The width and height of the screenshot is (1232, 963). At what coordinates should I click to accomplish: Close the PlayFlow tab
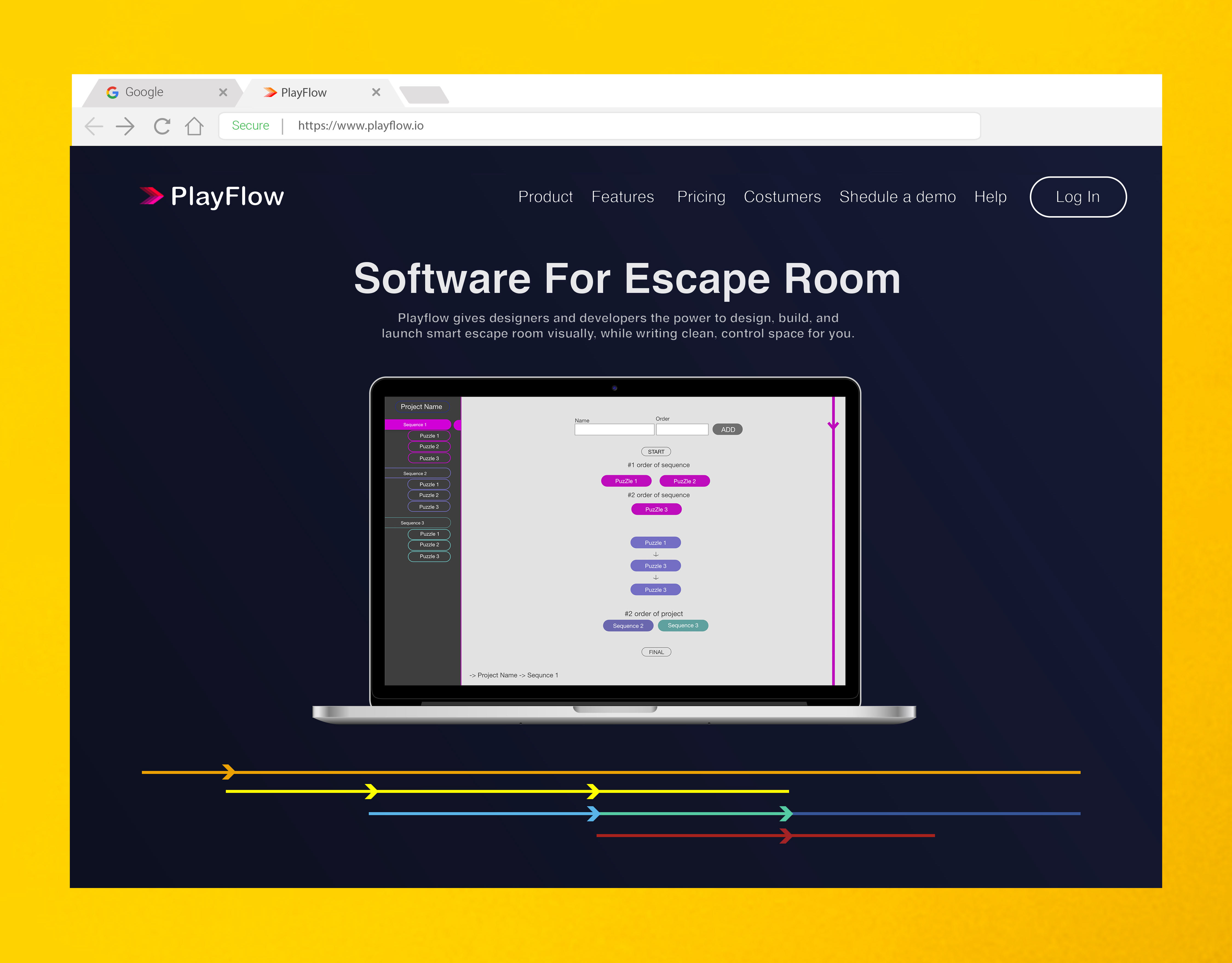coord(376,92)
